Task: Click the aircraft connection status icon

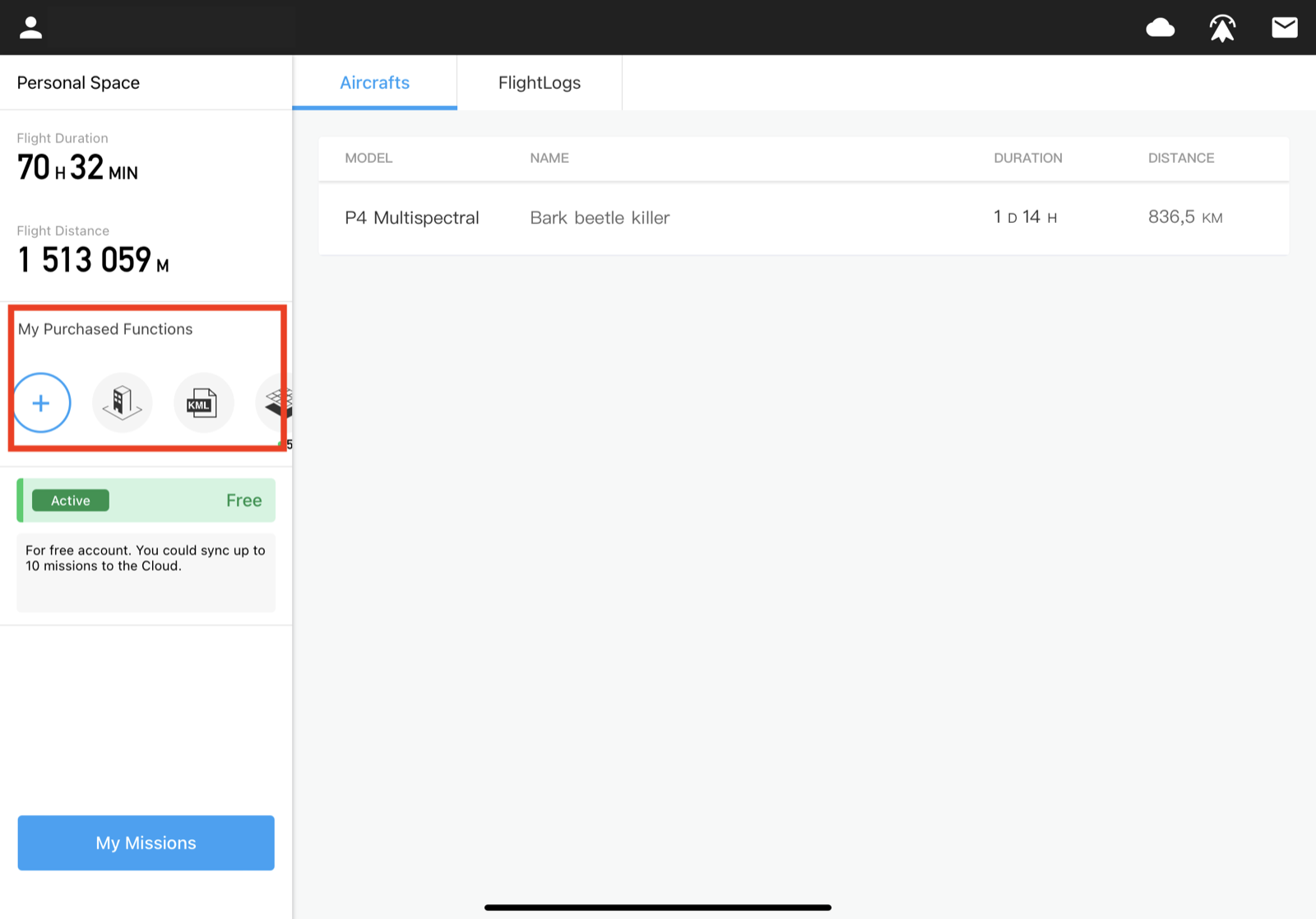Action: tap(1222, 28)
